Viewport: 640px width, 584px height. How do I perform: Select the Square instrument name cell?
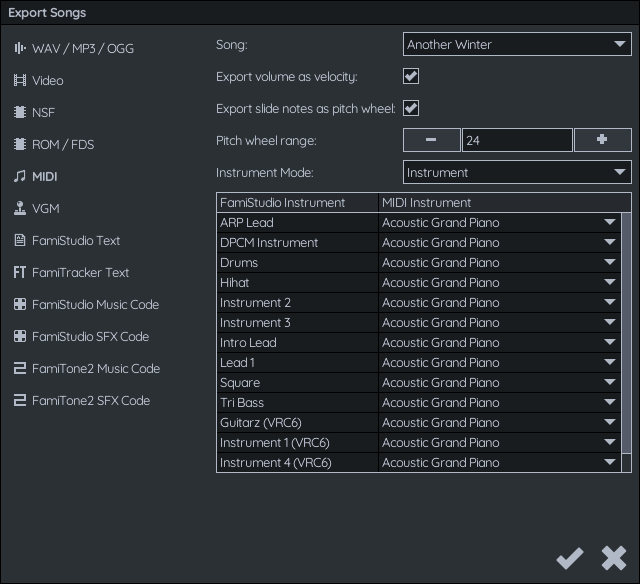[297, 382]
